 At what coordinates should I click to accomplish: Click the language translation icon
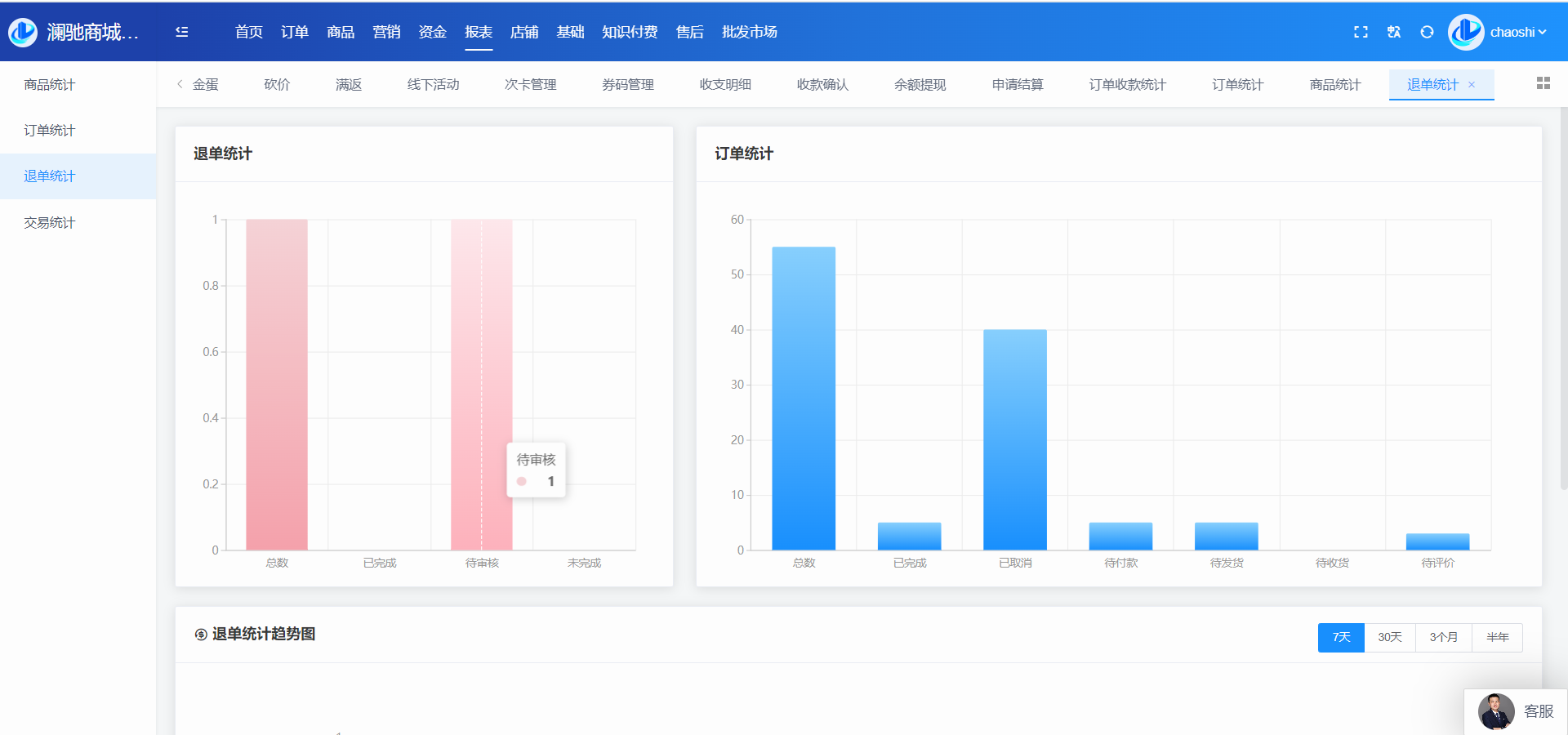(x=1394, y=32)
